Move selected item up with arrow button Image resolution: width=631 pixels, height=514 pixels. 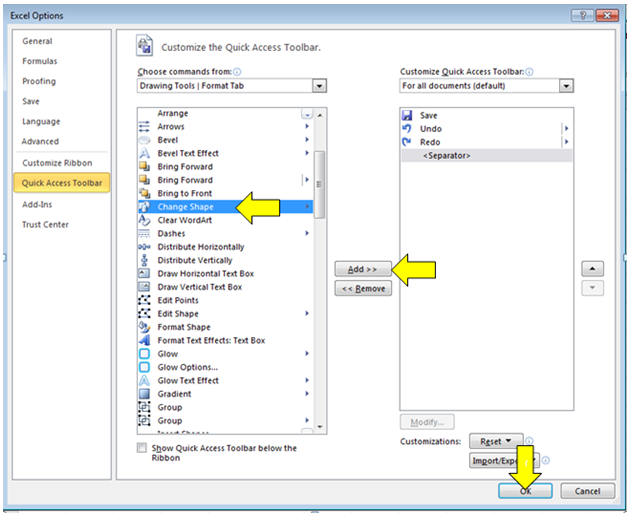coord(592,268)
